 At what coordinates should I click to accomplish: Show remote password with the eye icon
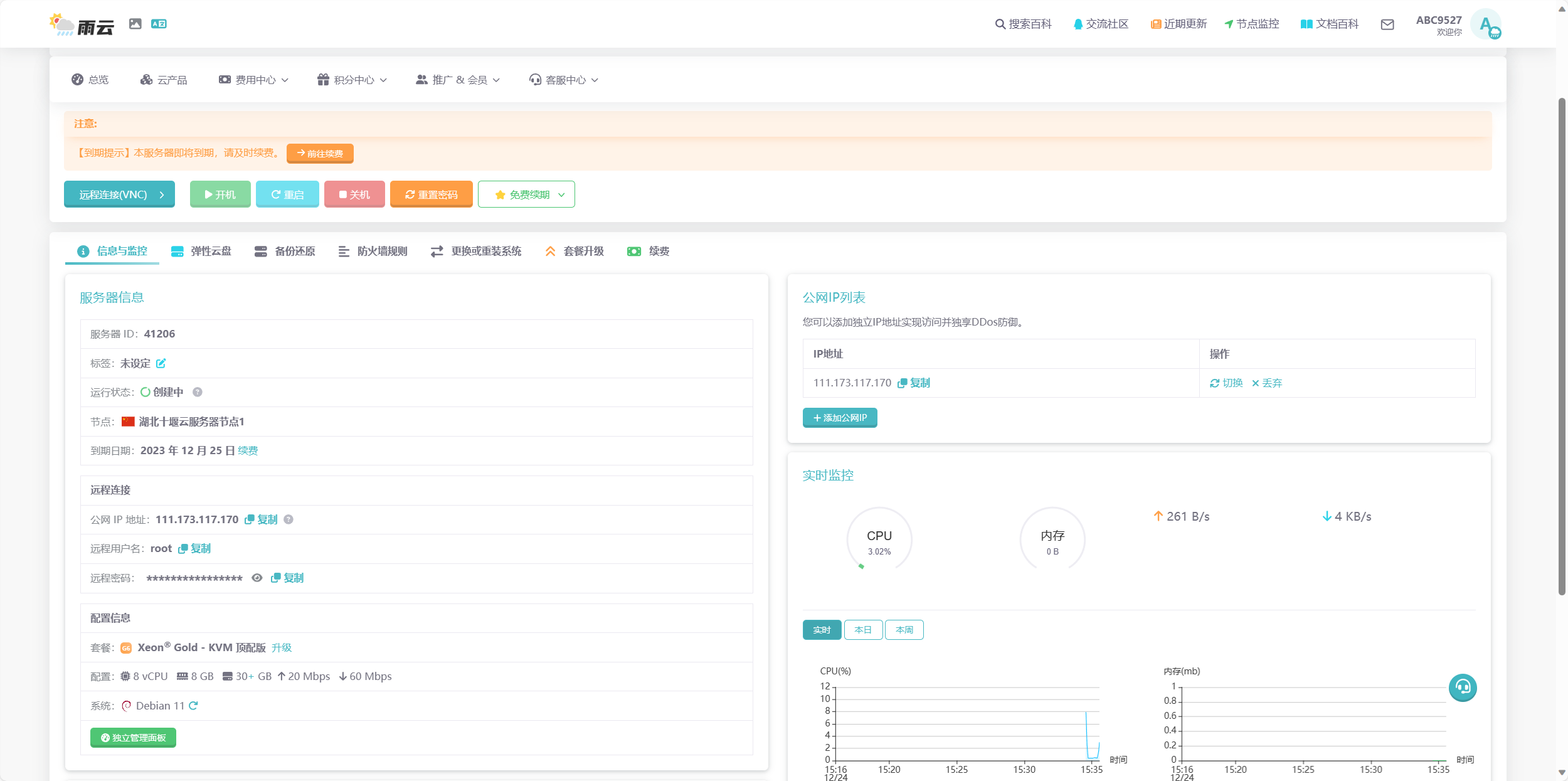[x=257, y=578]
